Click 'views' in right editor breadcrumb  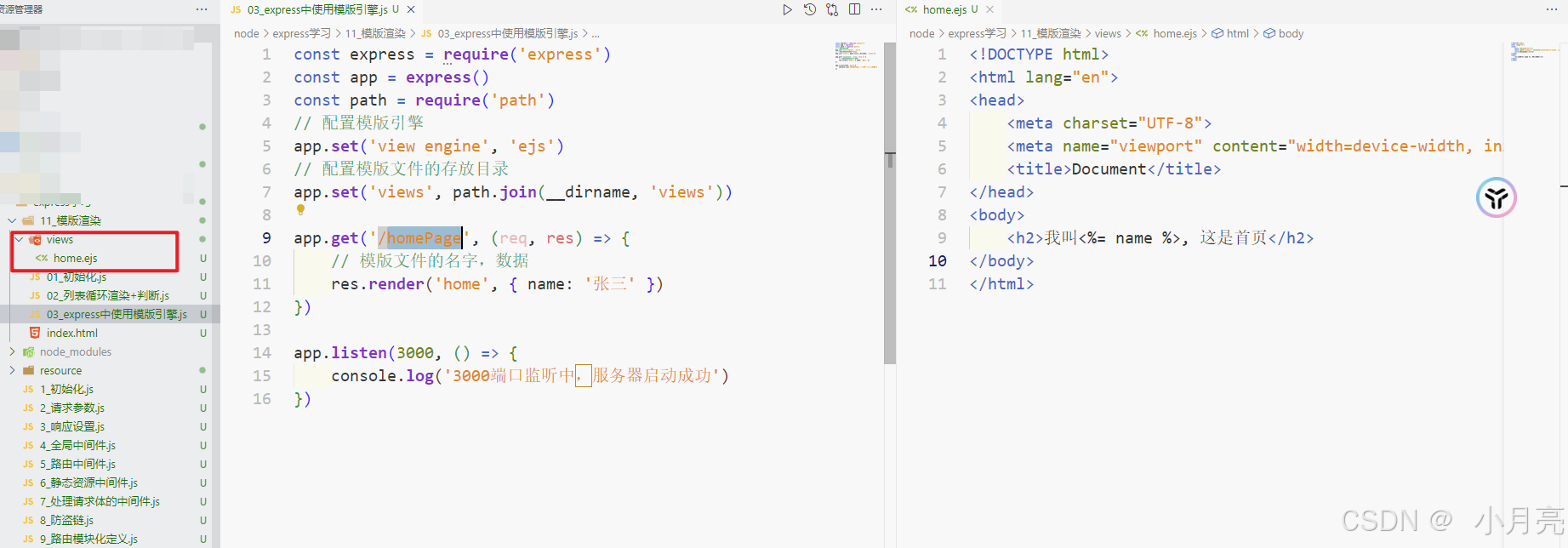pos(1107,33)
